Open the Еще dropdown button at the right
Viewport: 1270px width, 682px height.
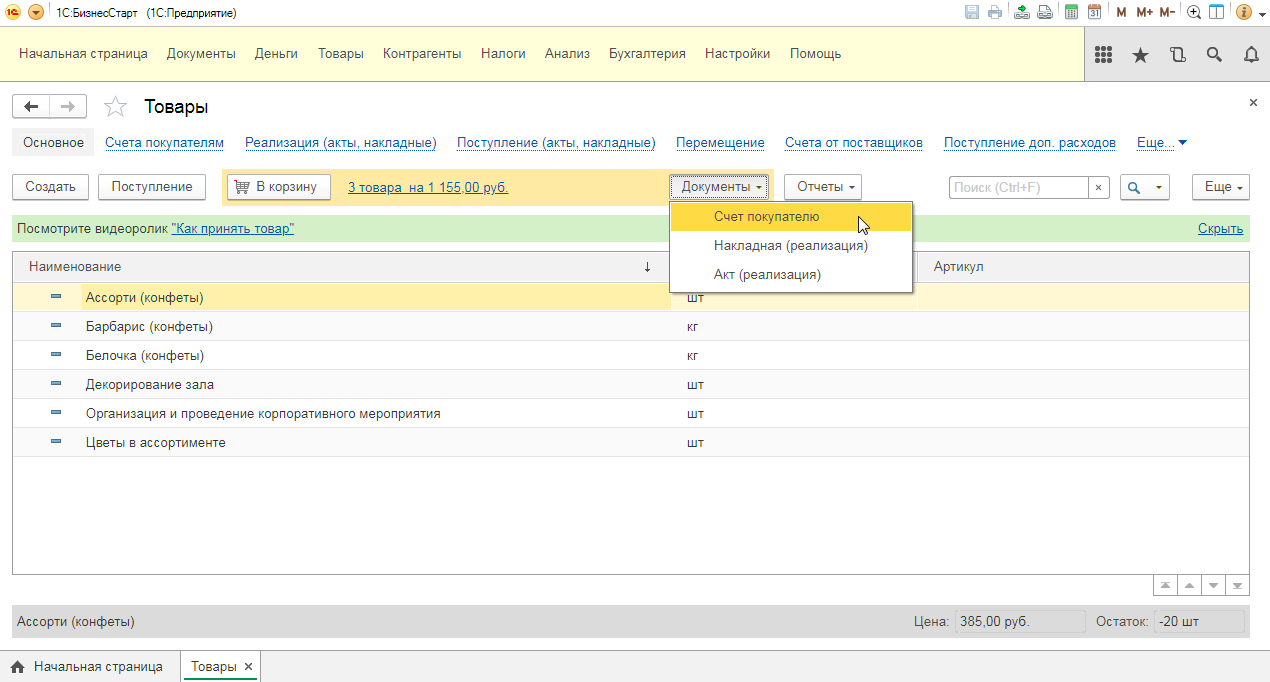1220,187
